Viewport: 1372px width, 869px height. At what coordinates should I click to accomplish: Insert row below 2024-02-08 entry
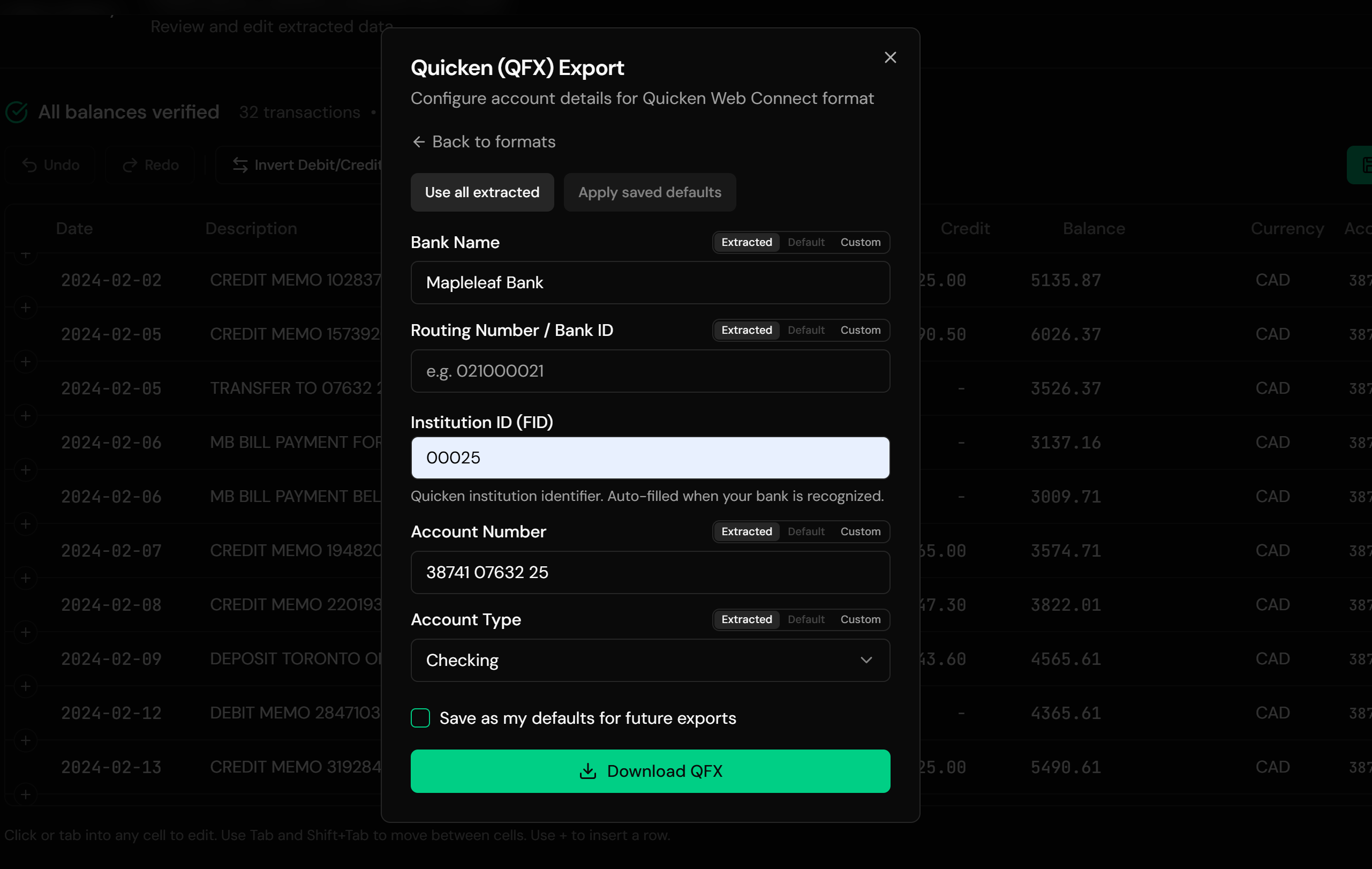click(x=26, y=633)
